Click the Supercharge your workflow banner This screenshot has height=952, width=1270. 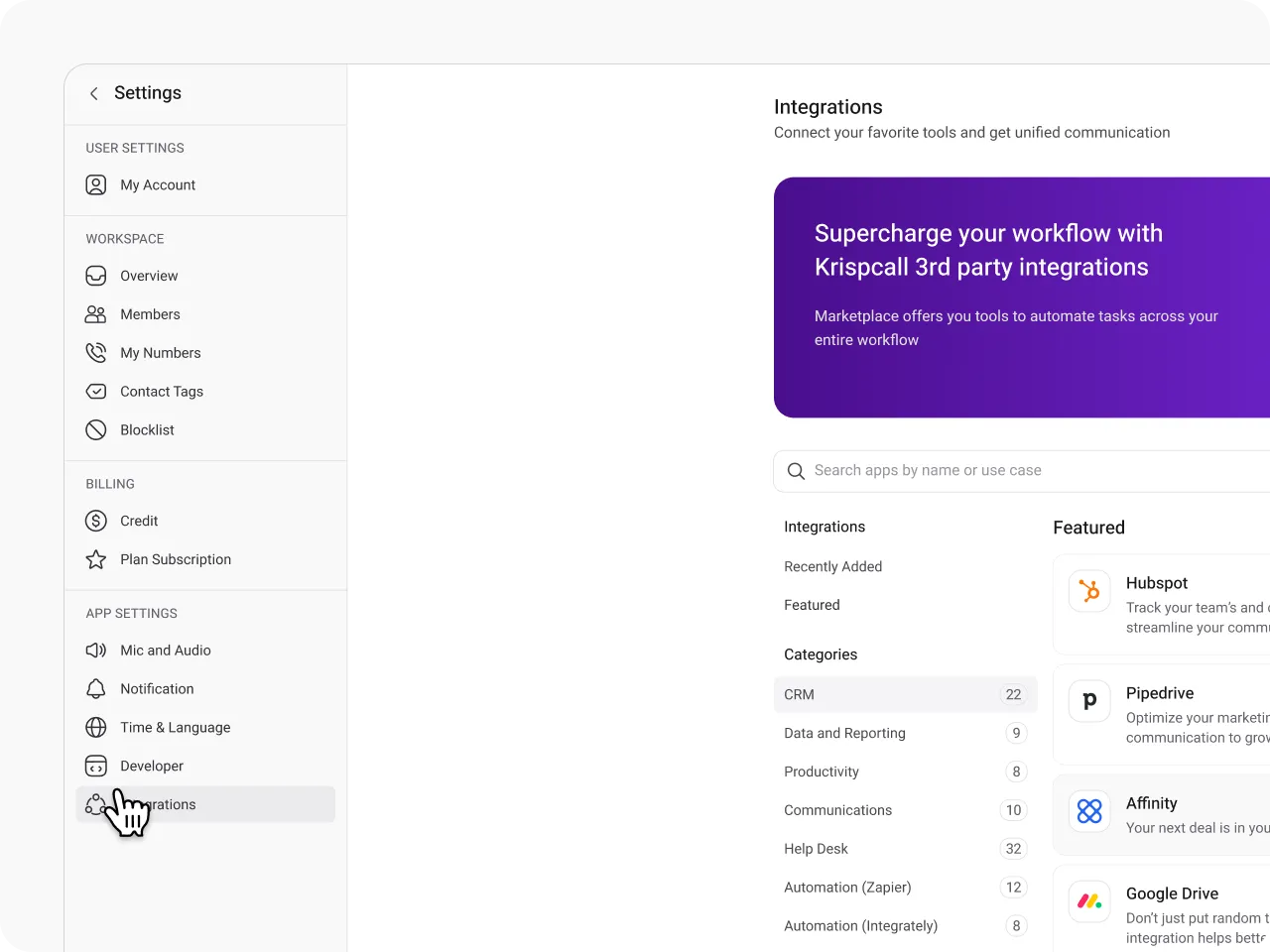tap(1022, 297)
